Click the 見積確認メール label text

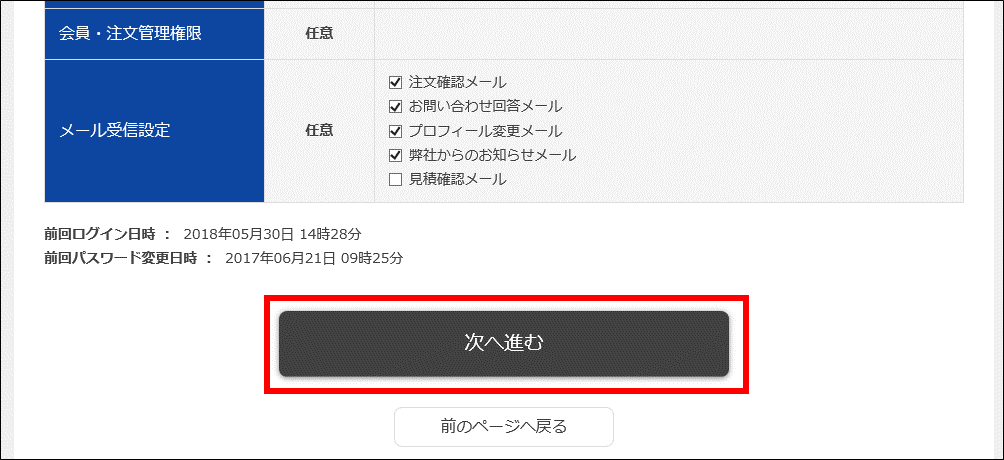(458, 180)
